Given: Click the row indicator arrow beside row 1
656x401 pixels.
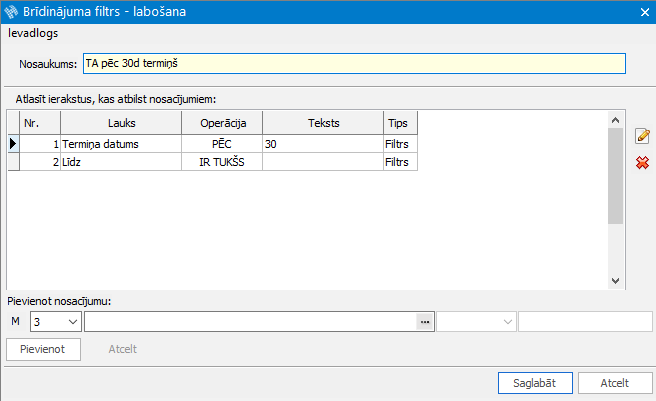Looking at the screenshot, I should (x=13, y=144).
